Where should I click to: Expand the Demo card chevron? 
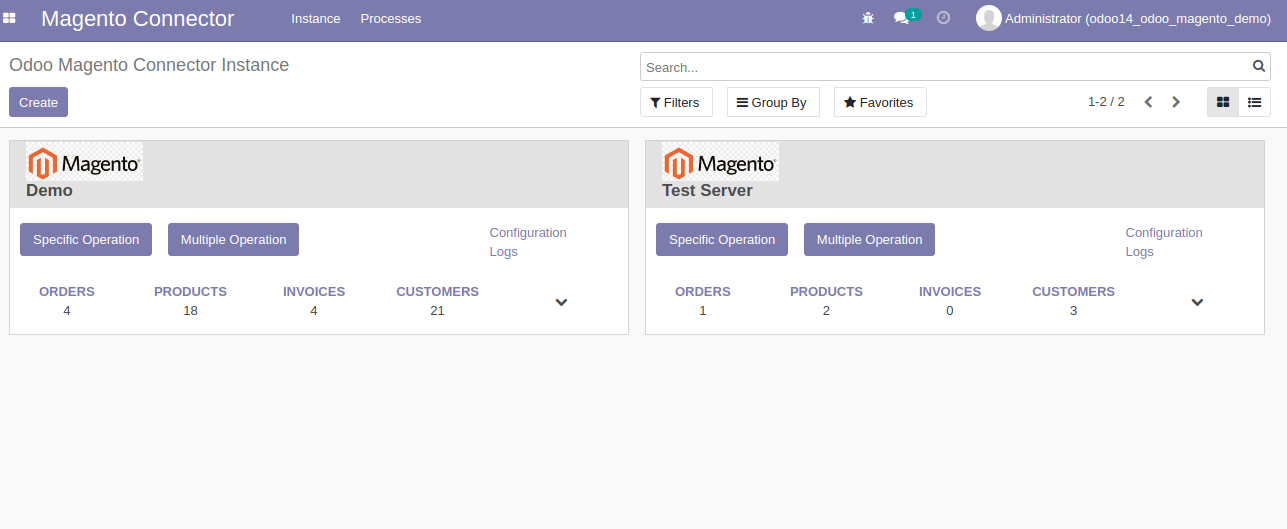[561, 302]
